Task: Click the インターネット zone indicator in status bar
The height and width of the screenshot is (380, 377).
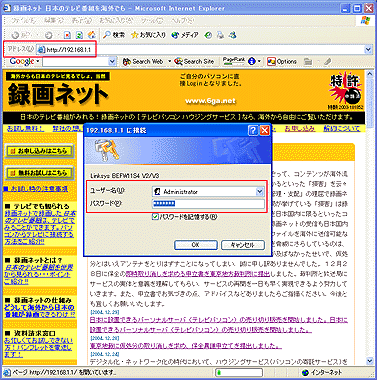Action: pyautogui.click(x=322, y=372)
